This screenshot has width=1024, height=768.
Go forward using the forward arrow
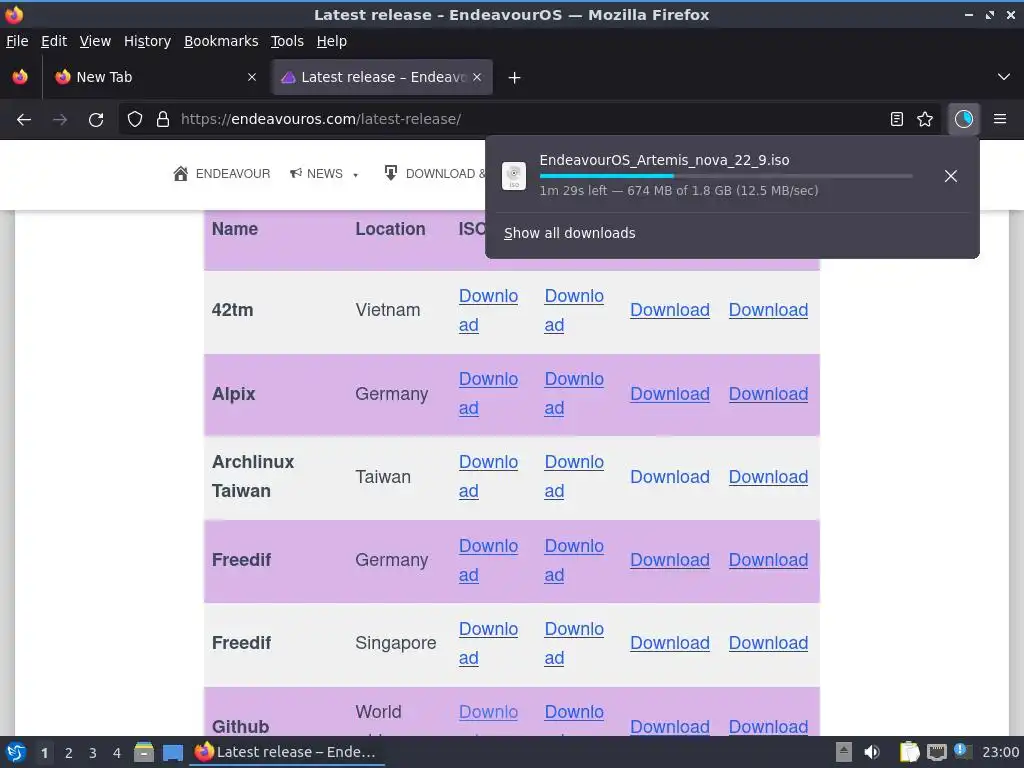60,120
